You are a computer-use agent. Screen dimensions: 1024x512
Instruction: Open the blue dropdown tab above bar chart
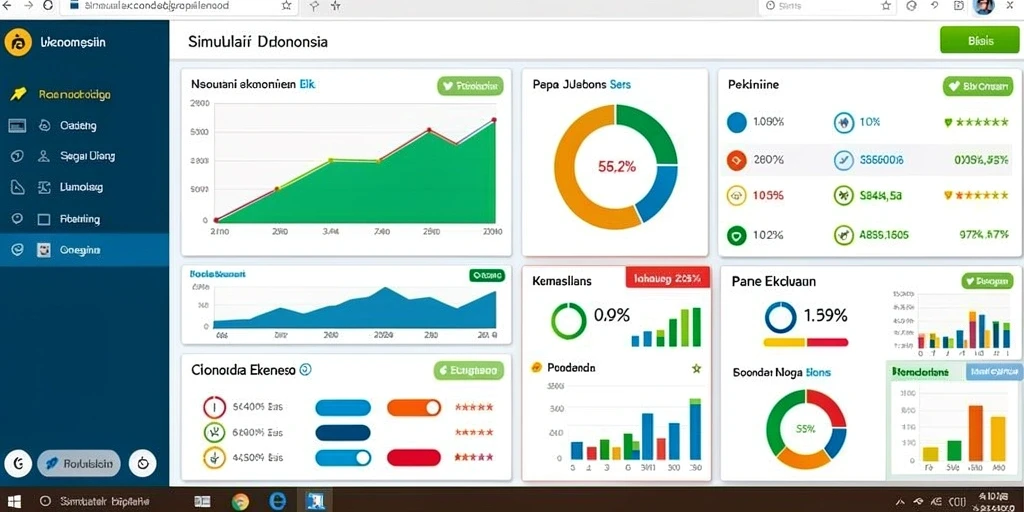[x=993, y=372]
